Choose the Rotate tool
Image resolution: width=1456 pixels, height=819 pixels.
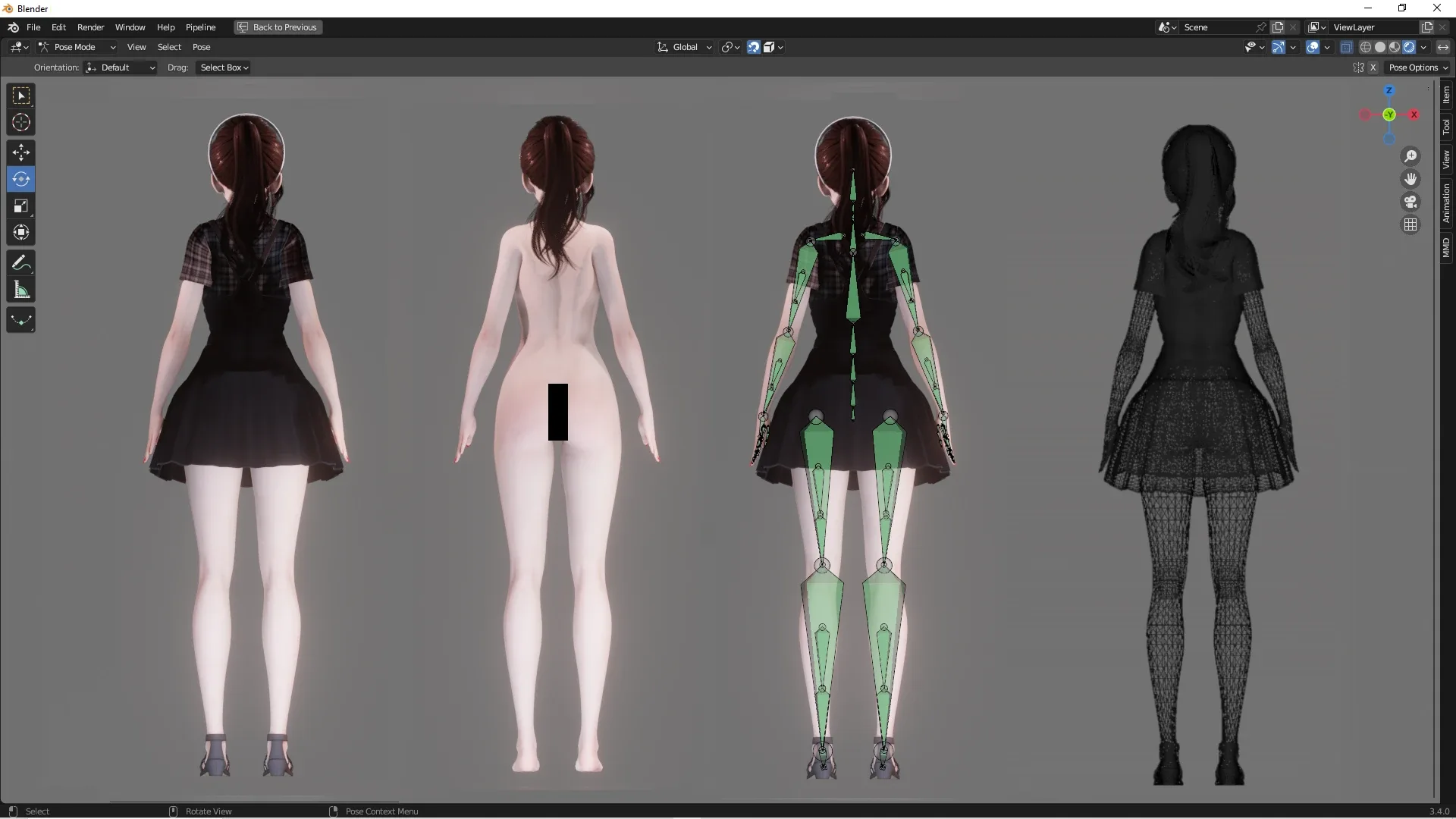[21, 179]
